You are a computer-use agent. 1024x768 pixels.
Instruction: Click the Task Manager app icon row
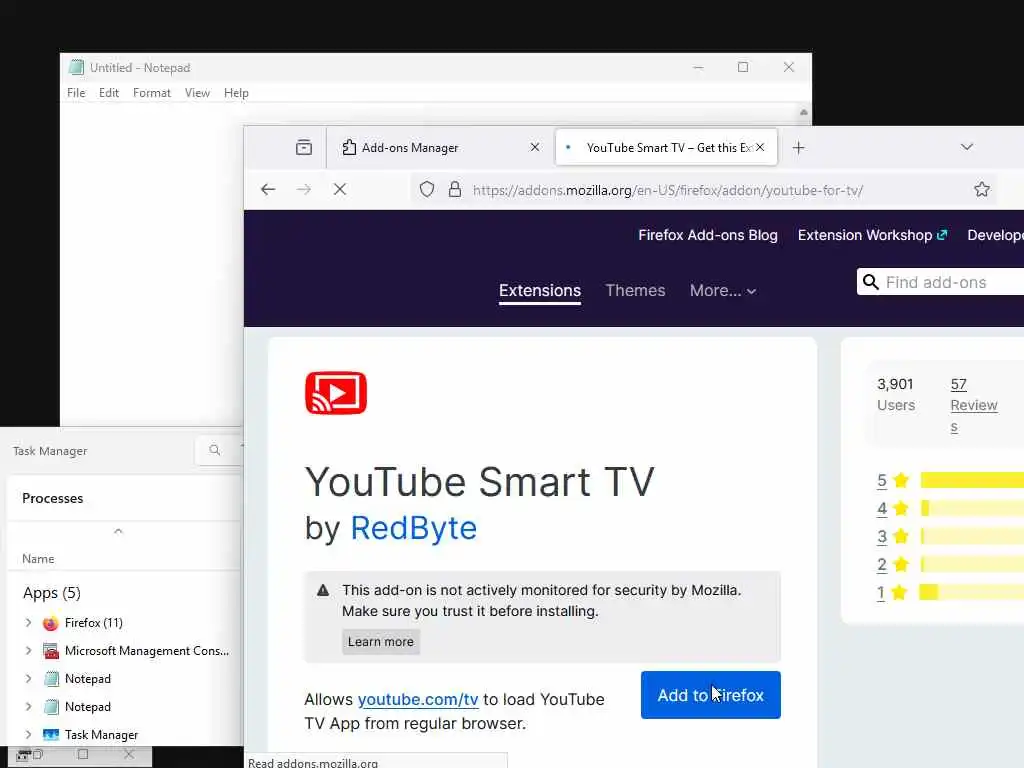coord(50,735)
